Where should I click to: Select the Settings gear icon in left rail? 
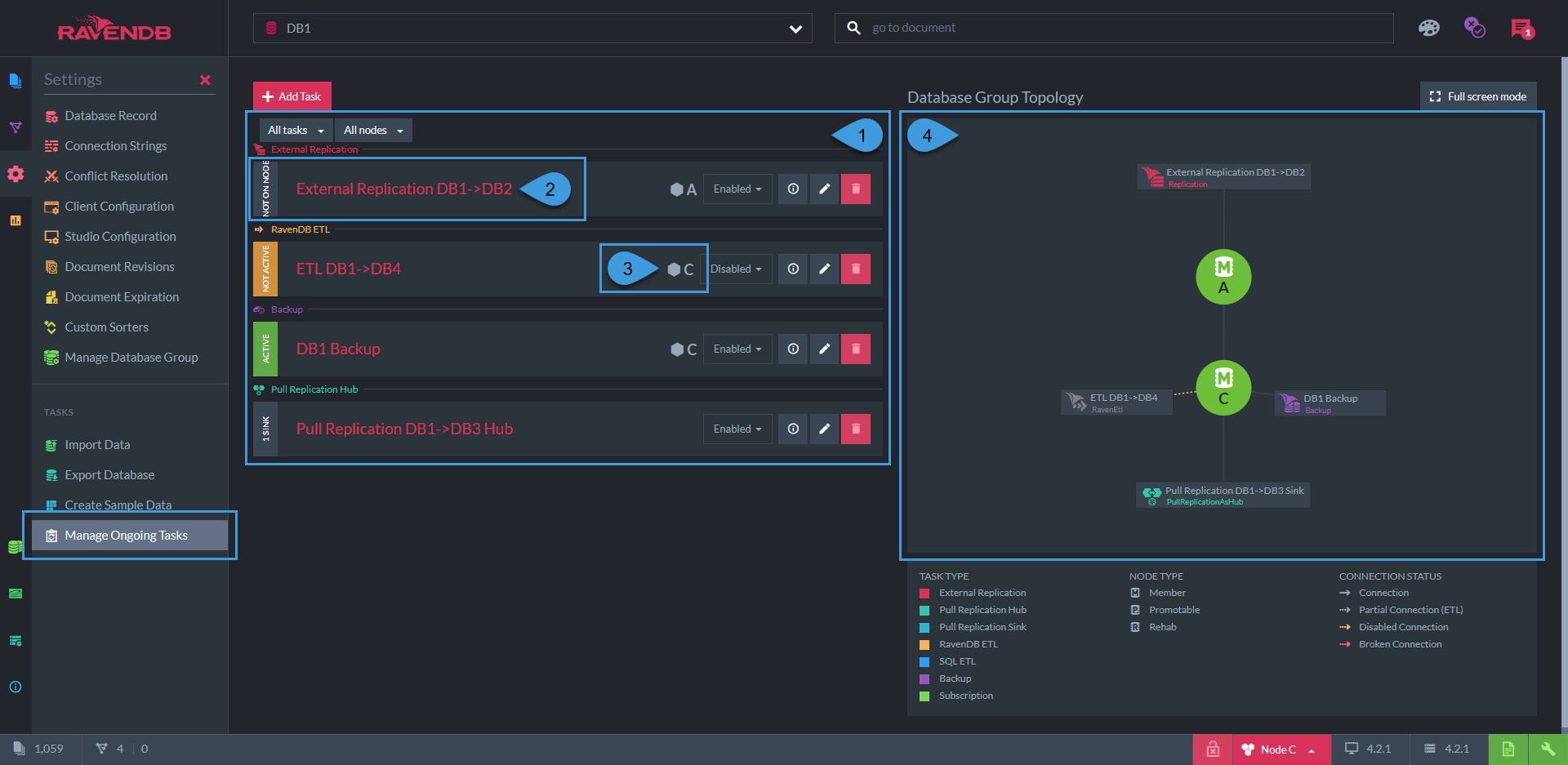pyautogui.click(x=16, y=174)
